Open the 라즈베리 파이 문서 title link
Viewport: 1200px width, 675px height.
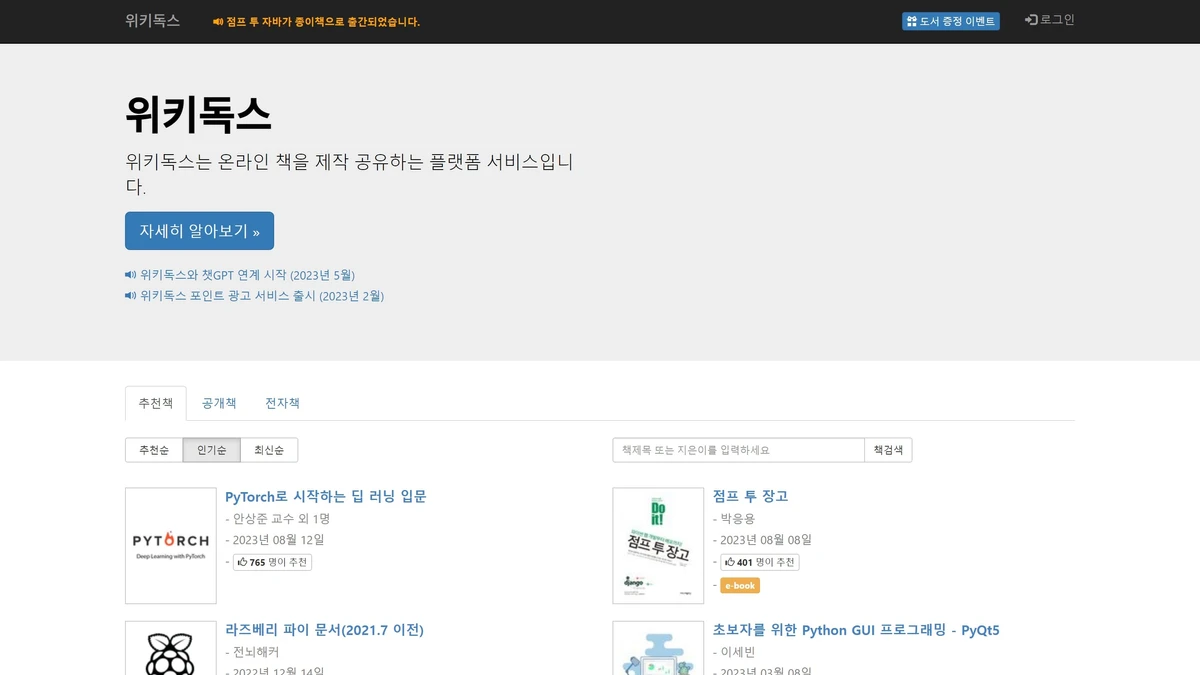pyautogui.click(x=325, y=630)
